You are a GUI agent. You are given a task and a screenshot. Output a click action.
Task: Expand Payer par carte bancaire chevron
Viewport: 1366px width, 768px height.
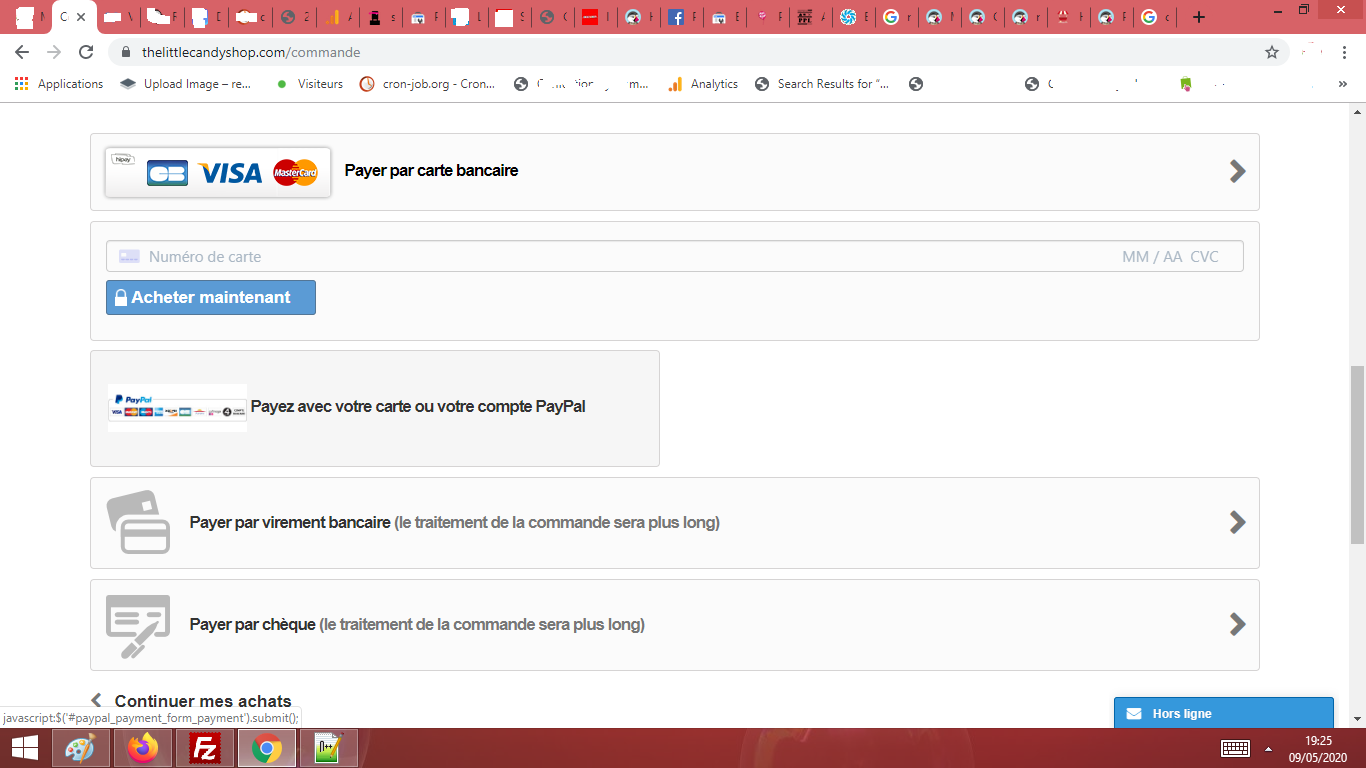(1237, 171)
